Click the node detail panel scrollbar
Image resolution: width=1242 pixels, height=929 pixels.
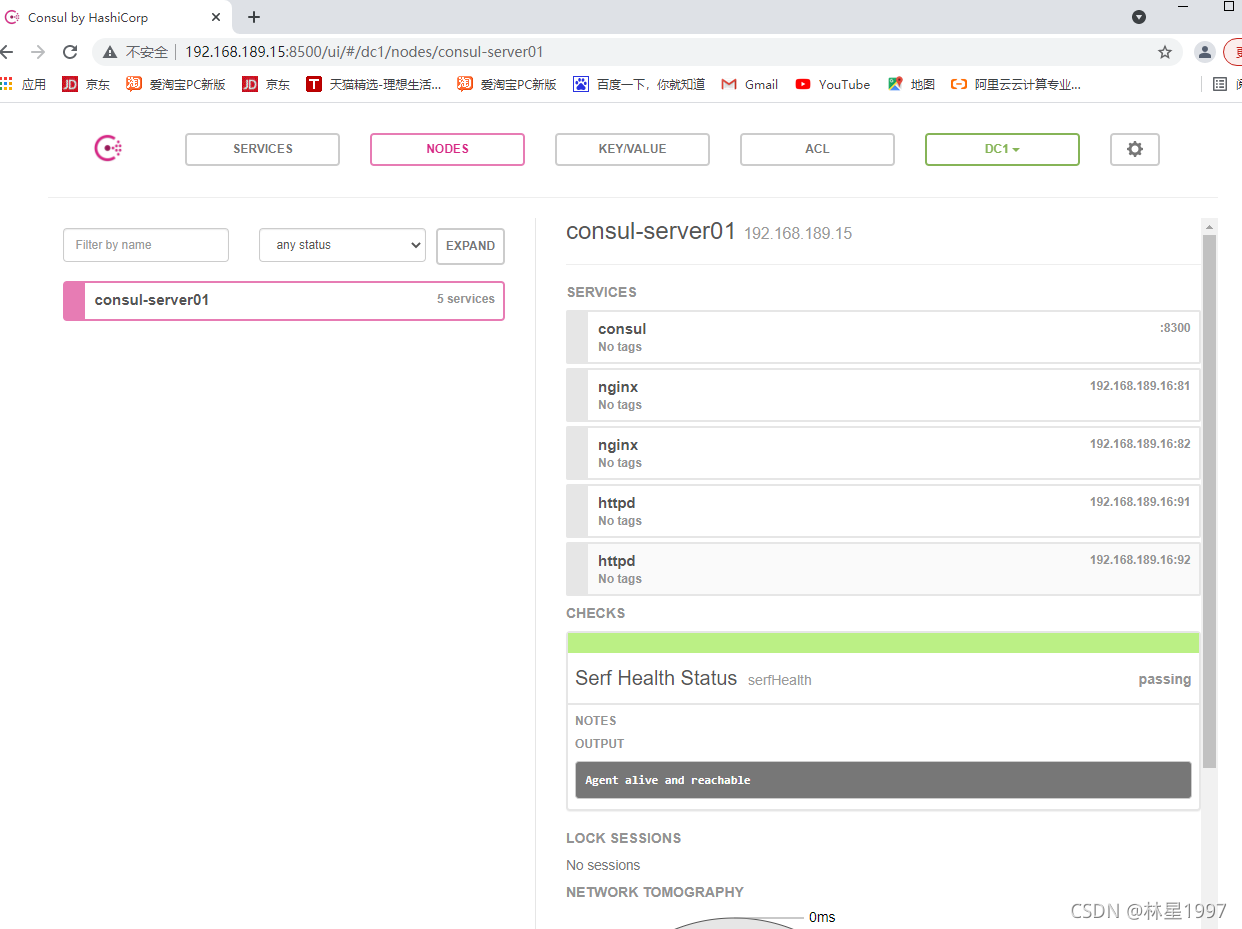pos(1209,500)
